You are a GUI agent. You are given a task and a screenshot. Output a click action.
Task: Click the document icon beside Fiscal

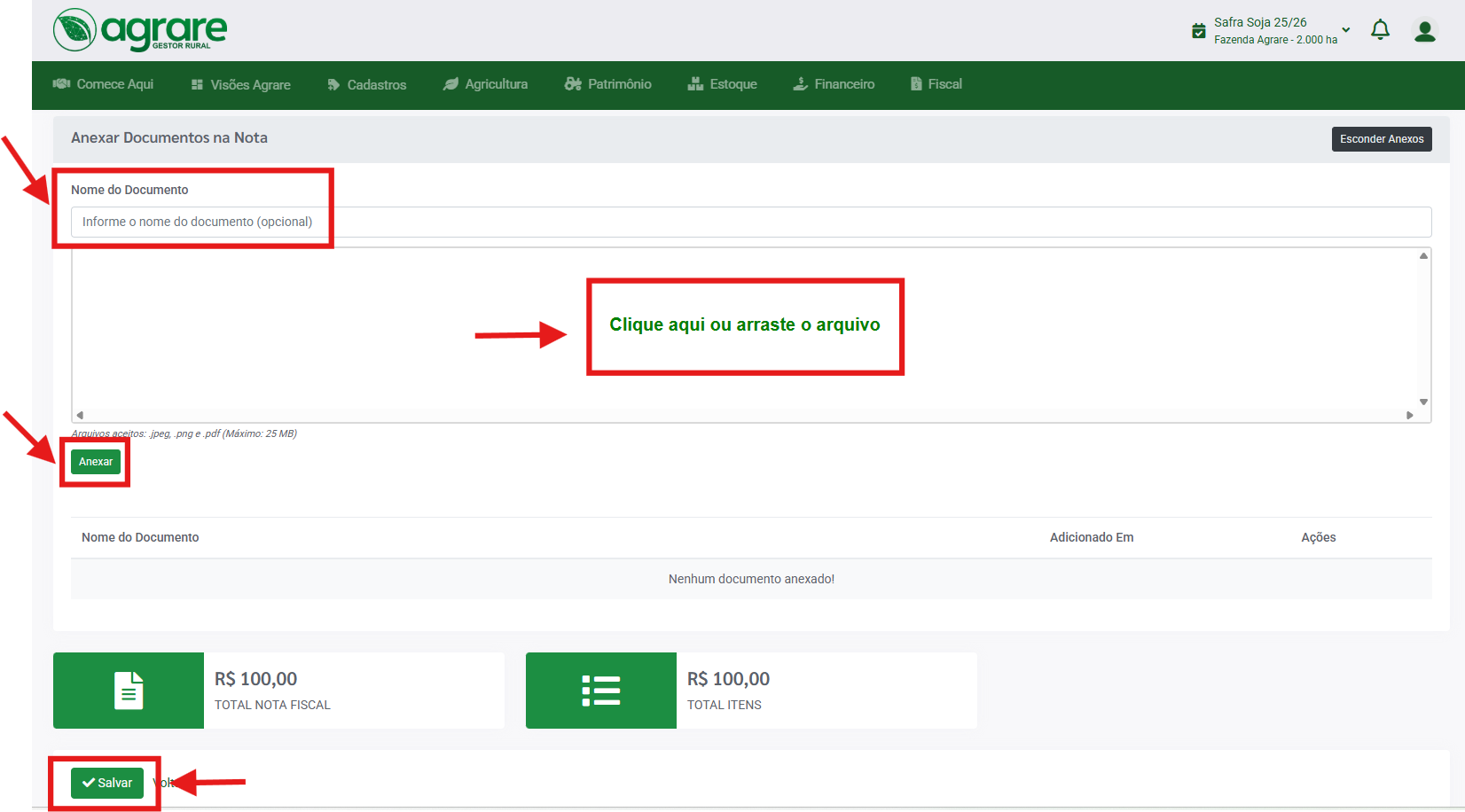(x=916, y=84)
